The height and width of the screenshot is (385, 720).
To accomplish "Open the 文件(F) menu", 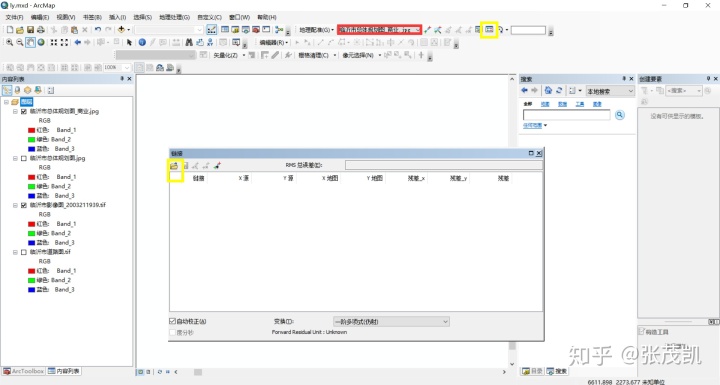I will pos(14,17).
